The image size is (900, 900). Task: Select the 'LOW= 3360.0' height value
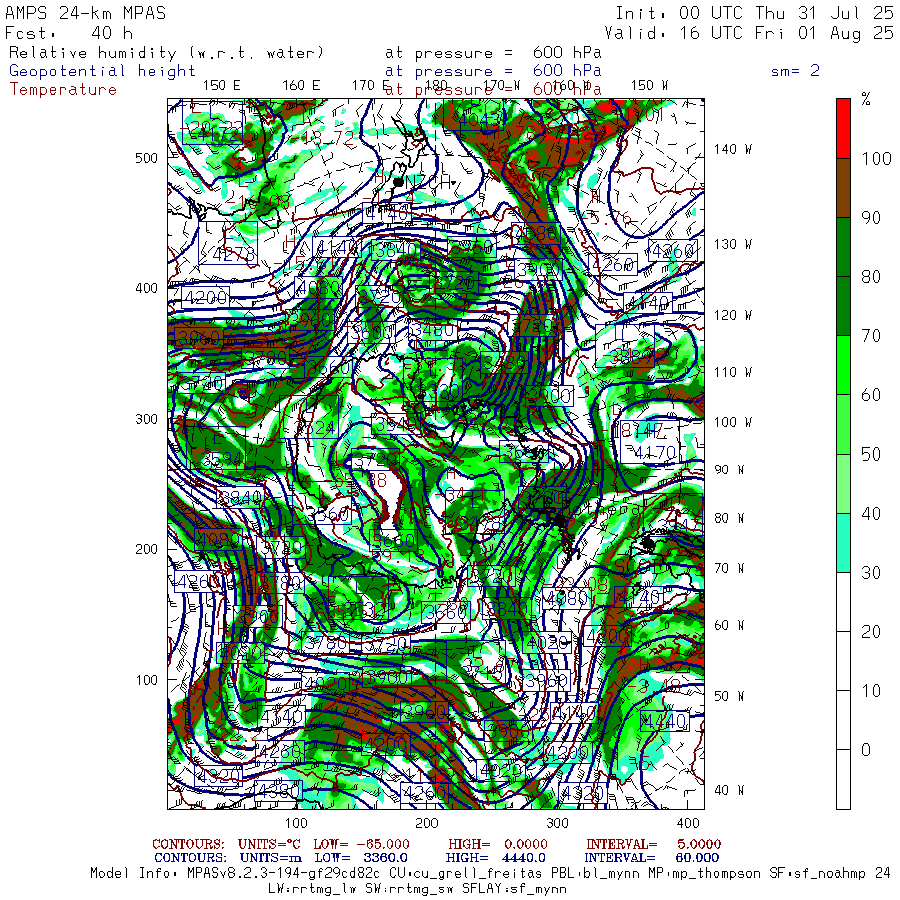[361, 858]
